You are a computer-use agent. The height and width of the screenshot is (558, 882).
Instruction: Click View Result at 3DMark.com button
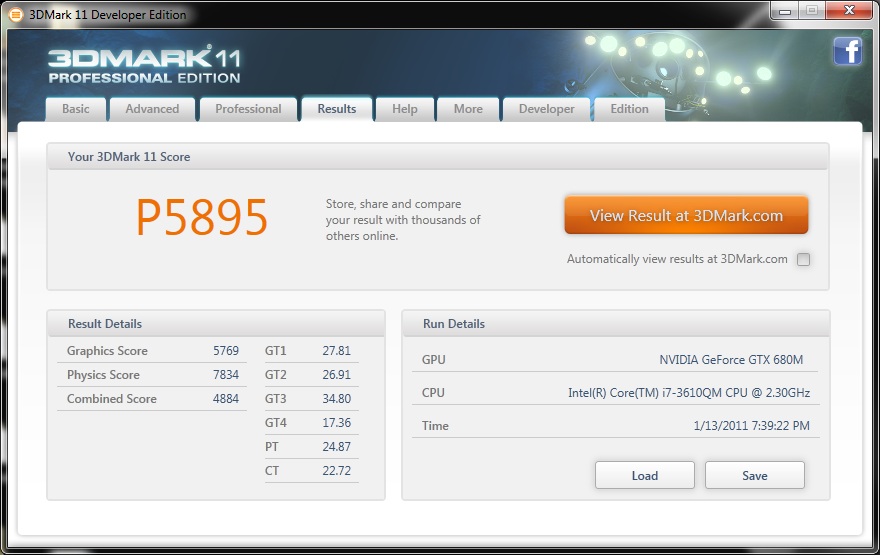click(x=686, y=215)
